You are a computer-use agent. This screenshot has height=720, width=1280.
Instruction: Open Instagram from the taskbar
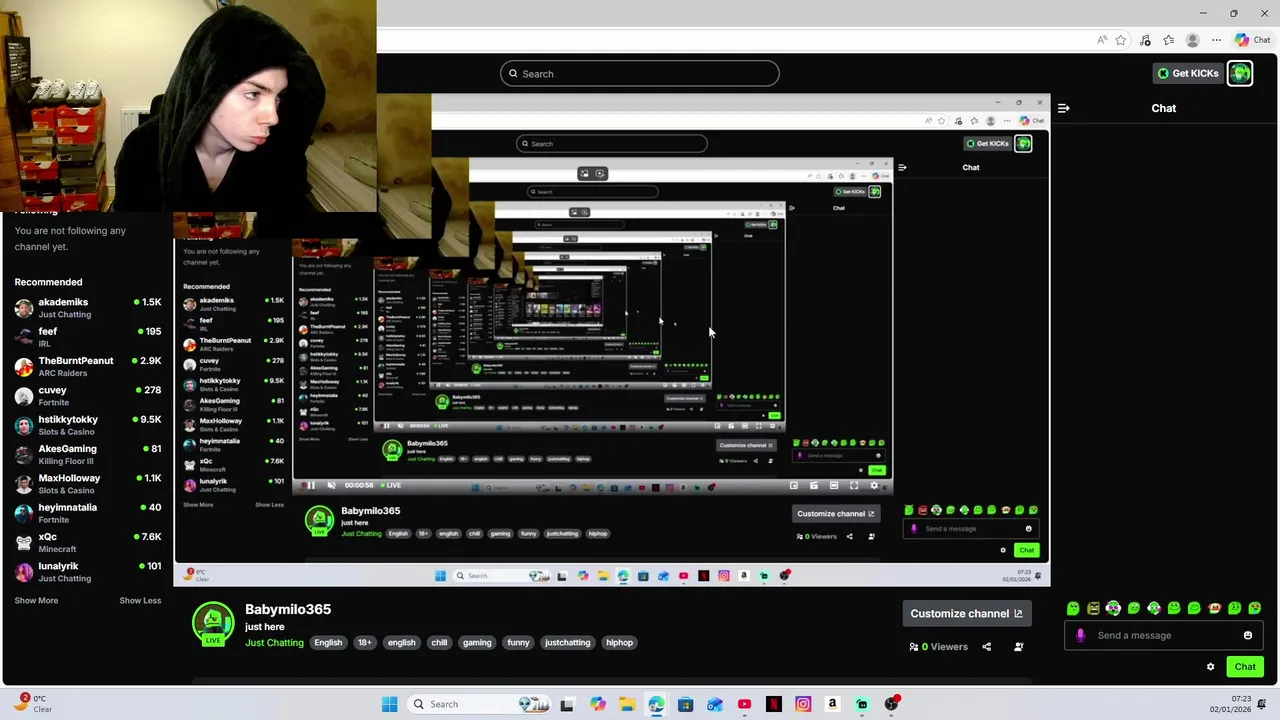point(803,704)
